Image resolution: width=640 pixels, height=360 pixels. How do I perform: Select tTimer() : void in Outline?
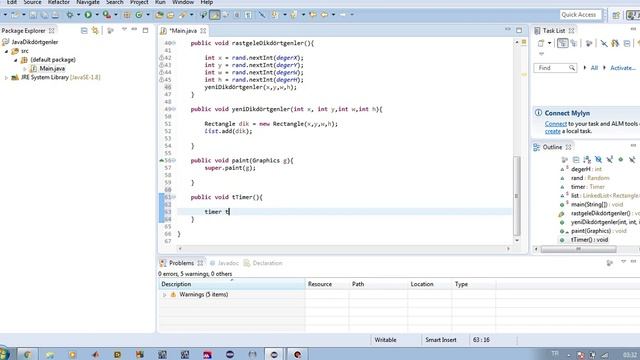(589, 240)
